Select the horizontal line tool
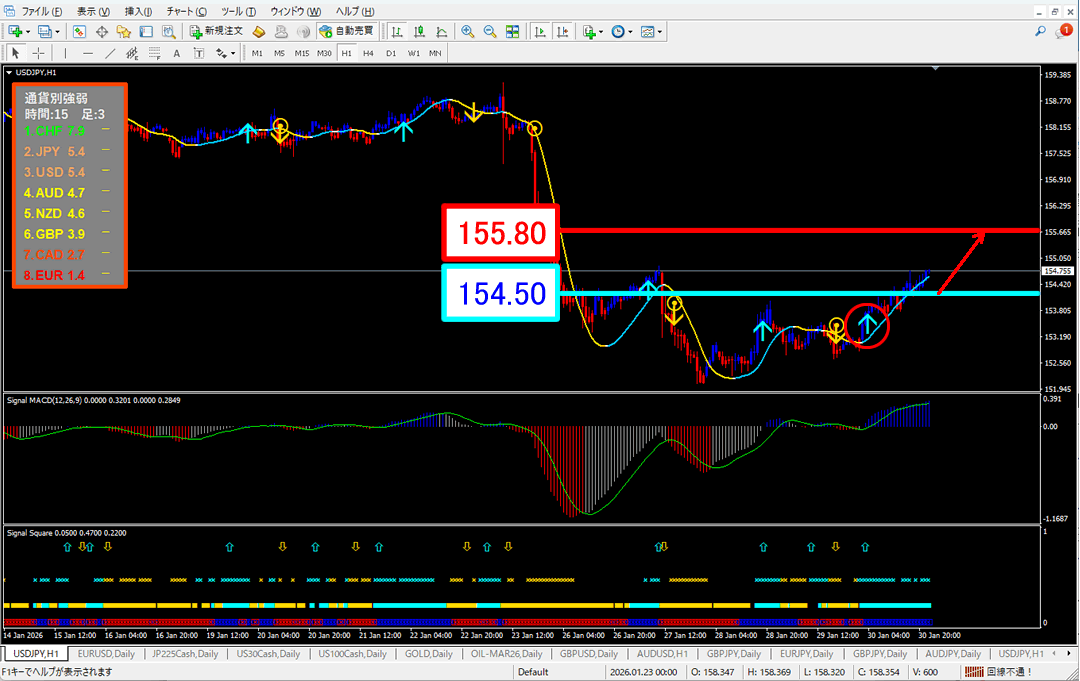 point(88,53)
